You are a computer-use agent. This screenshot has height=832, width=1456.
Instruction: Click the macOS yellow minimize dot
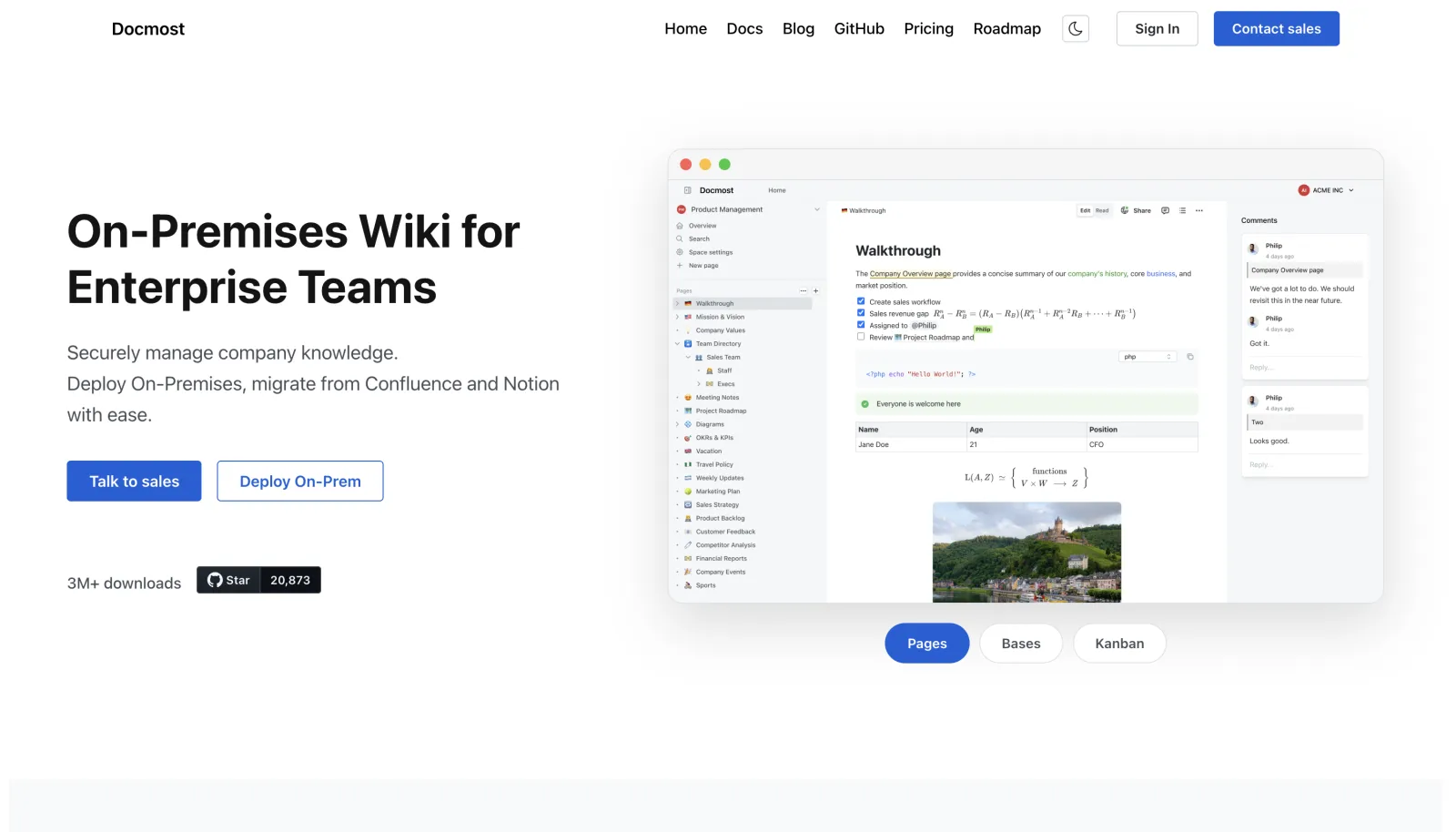(704, 165)
